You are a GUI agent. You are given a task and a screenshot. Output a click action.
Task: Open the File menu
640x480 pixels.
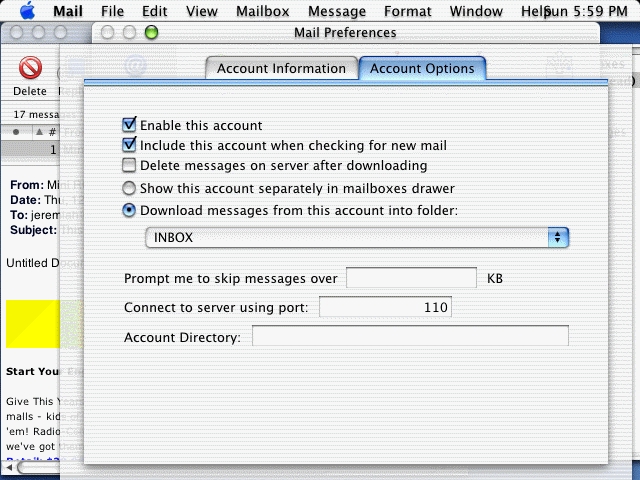click(x=112, y=11)
